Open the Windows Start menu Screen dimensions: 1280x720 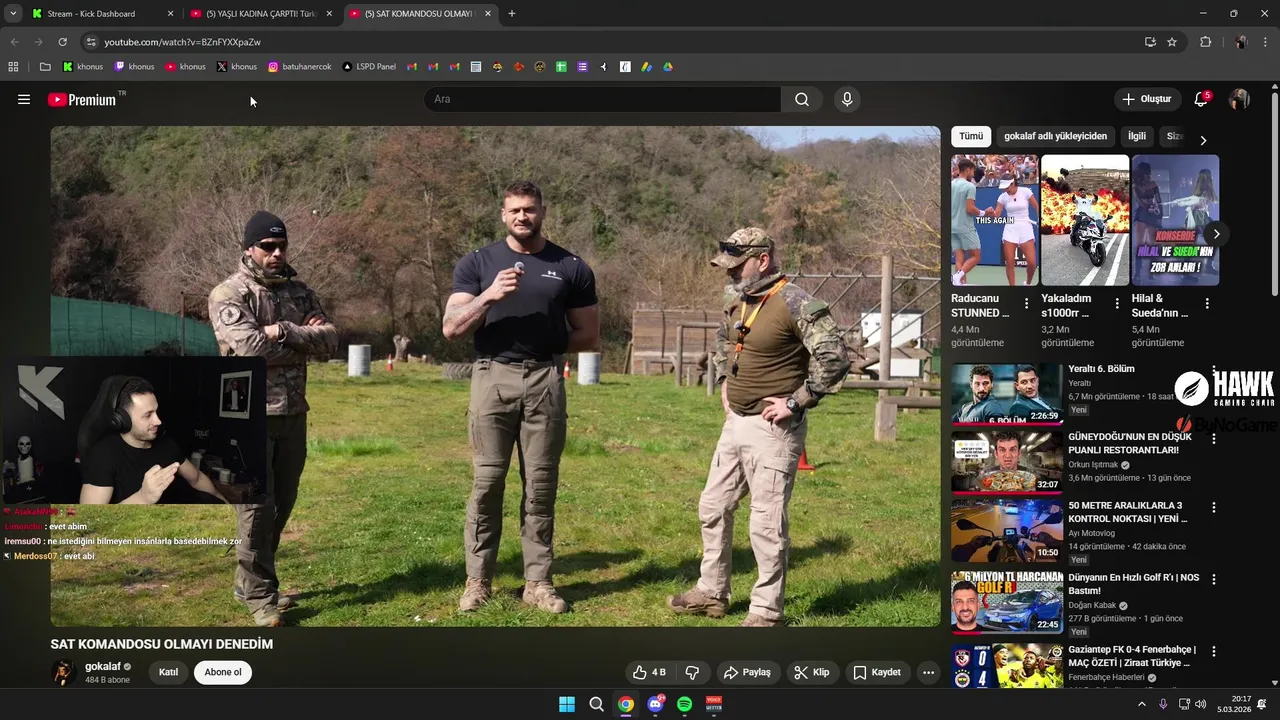click(x=567, y=704)
